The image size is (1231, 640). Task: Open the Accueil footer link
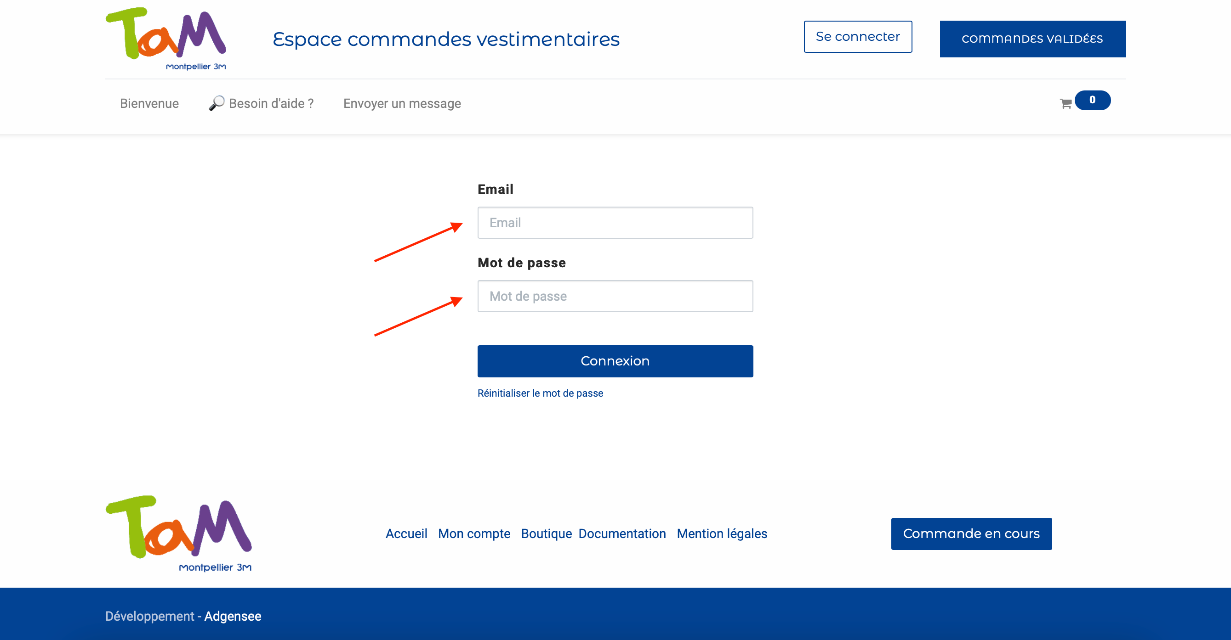tap(406, 534)
